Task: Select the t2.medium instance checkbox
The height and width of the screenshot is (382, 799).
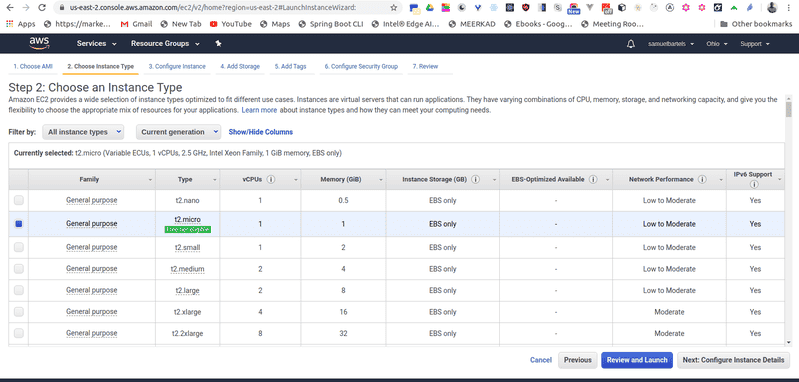Action: (x=19, y=268)
